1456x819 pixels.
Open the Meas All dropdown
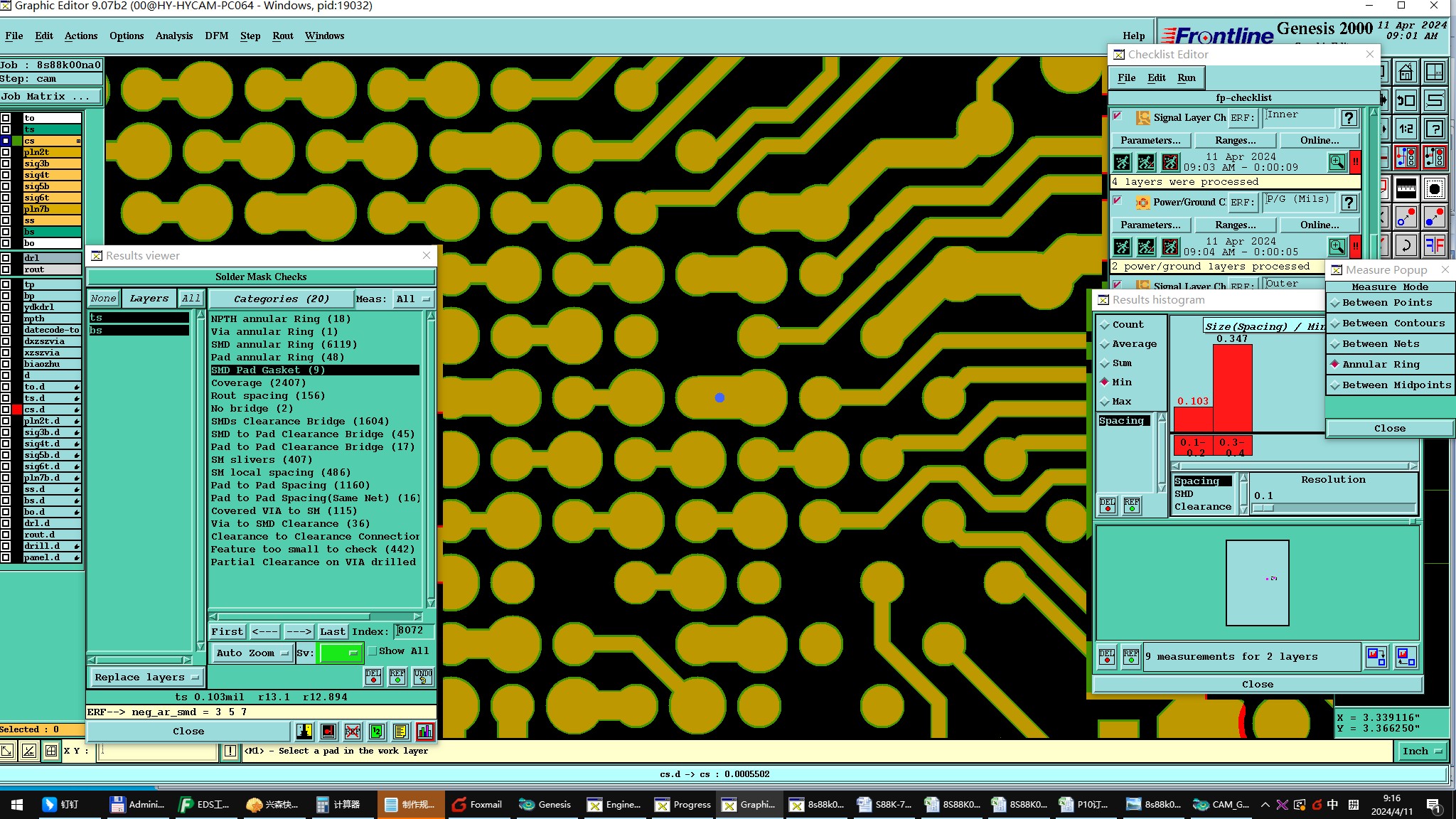click(414, 299)
